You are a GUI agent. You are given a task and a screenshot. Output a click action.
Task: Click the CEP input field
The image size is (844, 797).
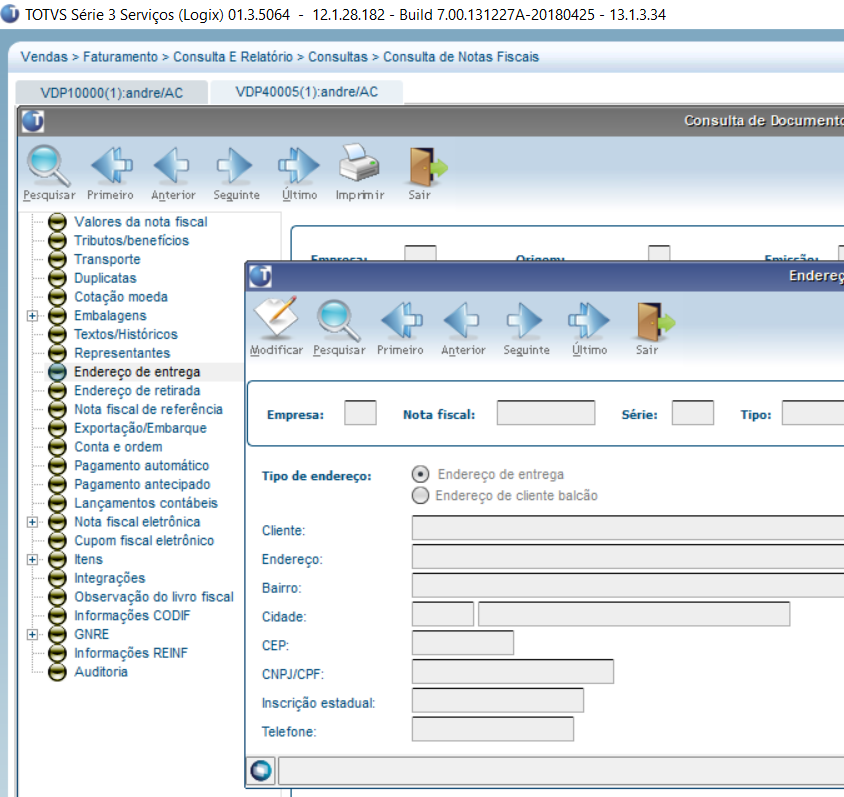[463, 643]
